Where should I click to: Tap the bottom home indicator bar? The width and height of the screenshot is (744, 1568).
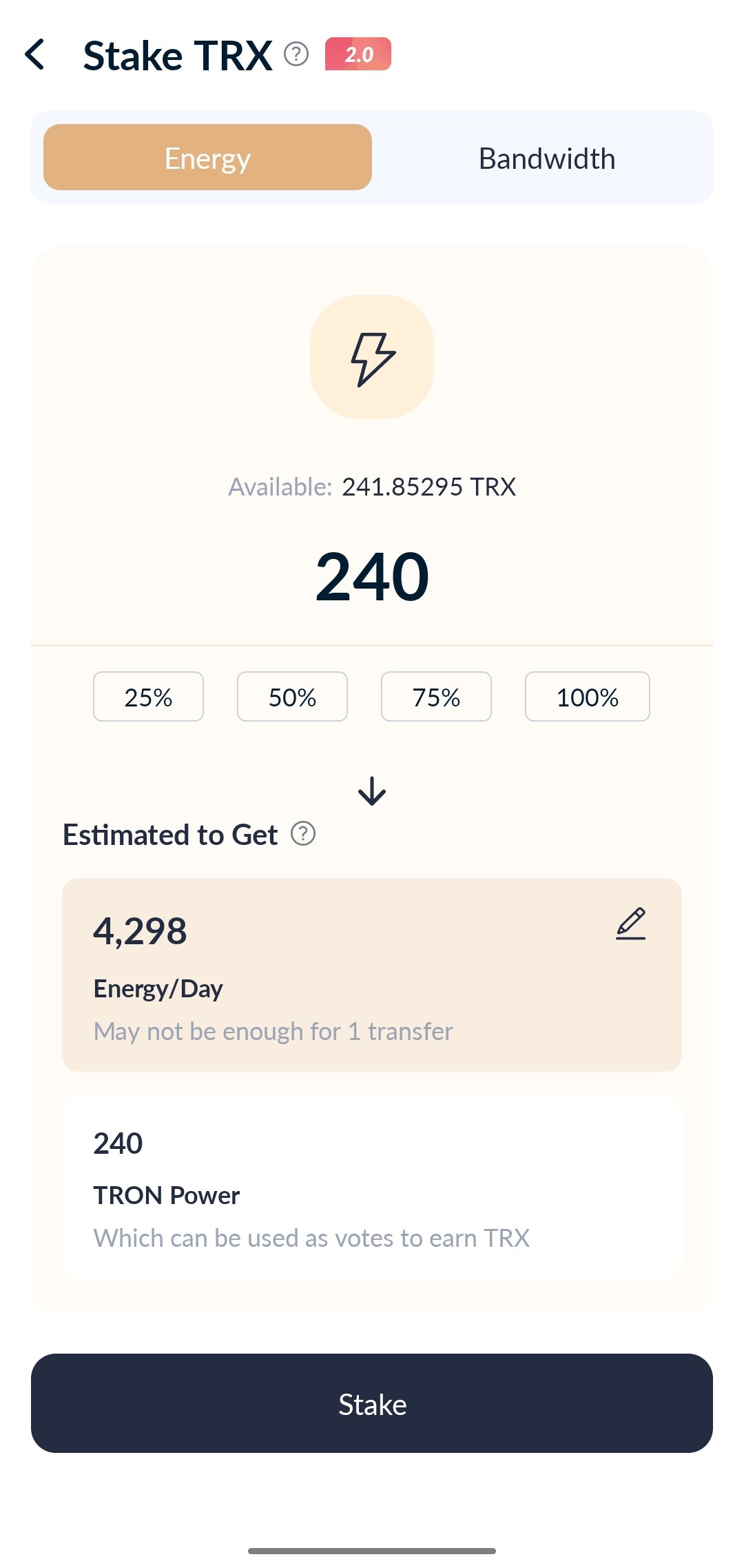pos(372,1551)
